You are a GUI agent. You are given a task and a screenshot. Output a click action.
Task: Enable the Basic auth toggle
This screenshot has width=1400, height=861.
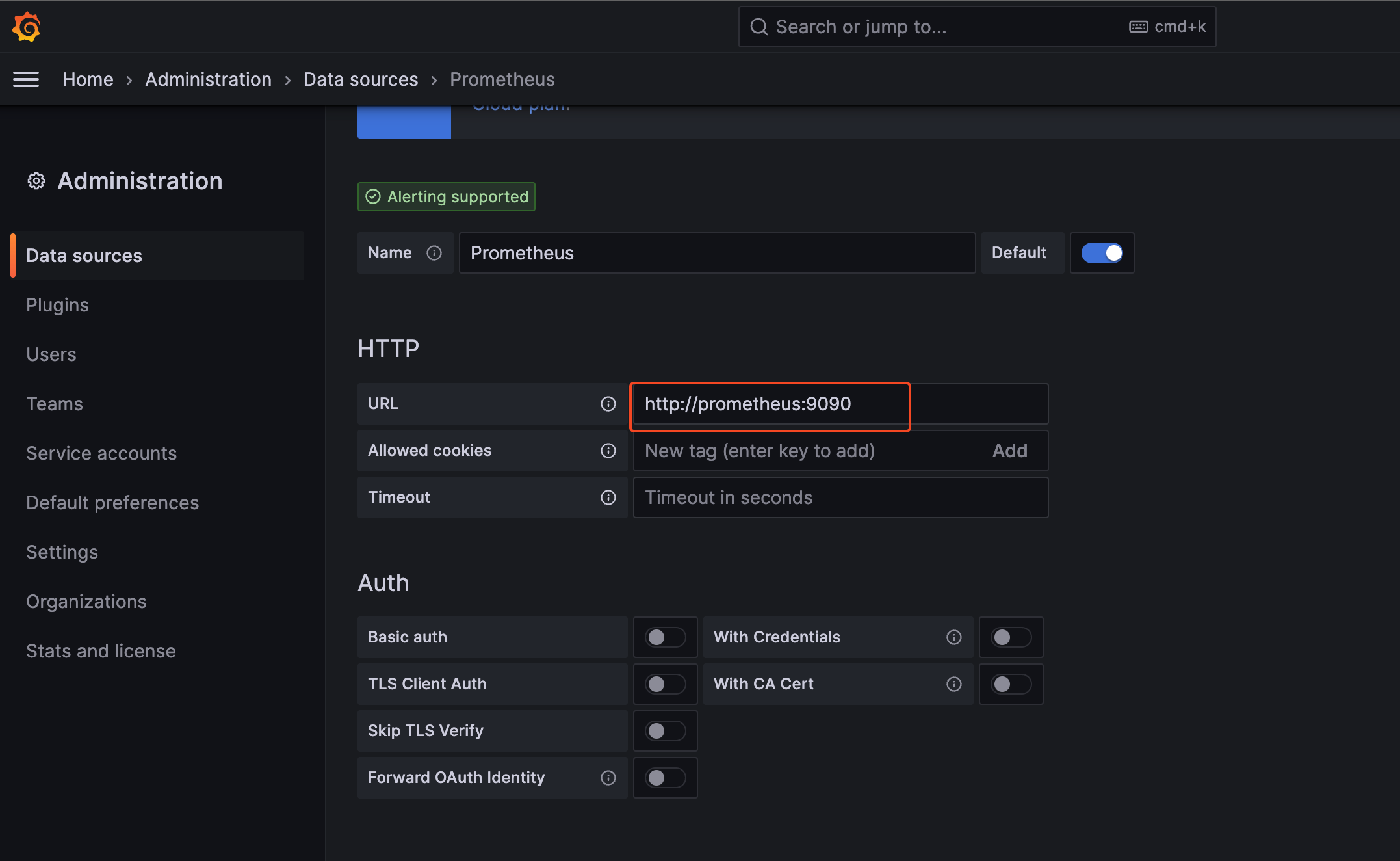(665, 637)
